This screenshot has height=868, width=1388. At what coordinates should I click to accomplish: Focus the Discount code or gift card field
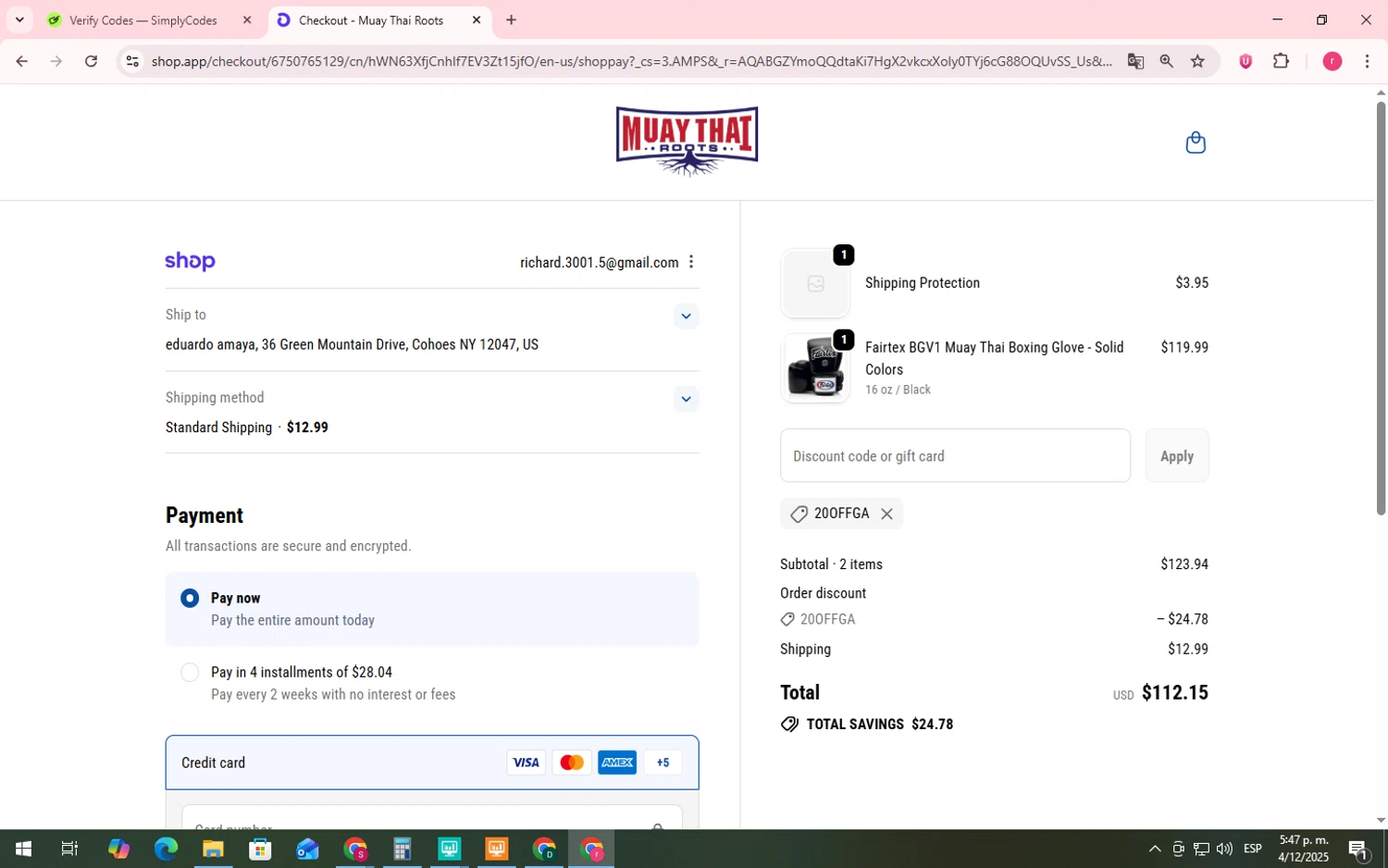click(x=955, y=455)
